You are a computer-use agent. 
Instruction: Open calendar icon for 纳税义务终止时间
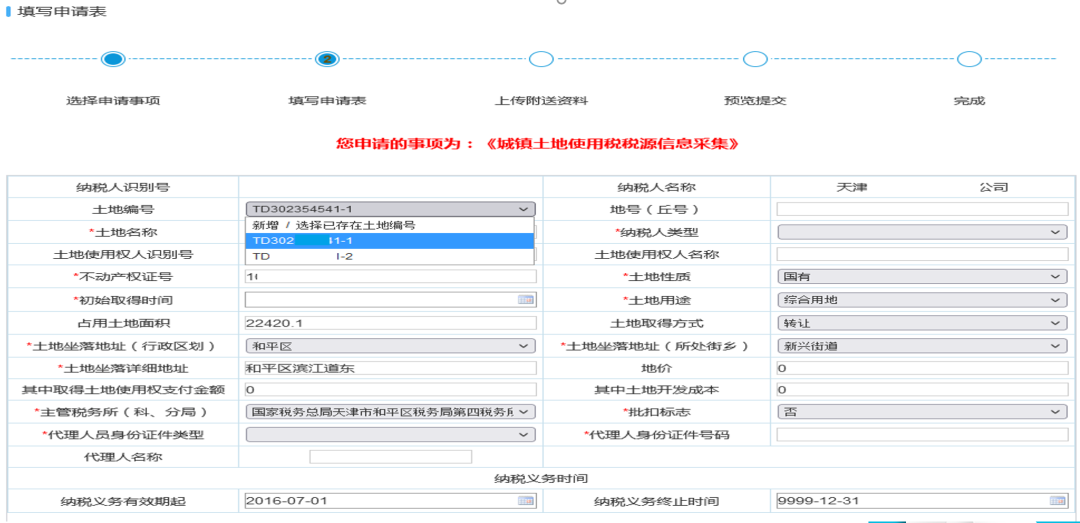tap(1057, 501)
